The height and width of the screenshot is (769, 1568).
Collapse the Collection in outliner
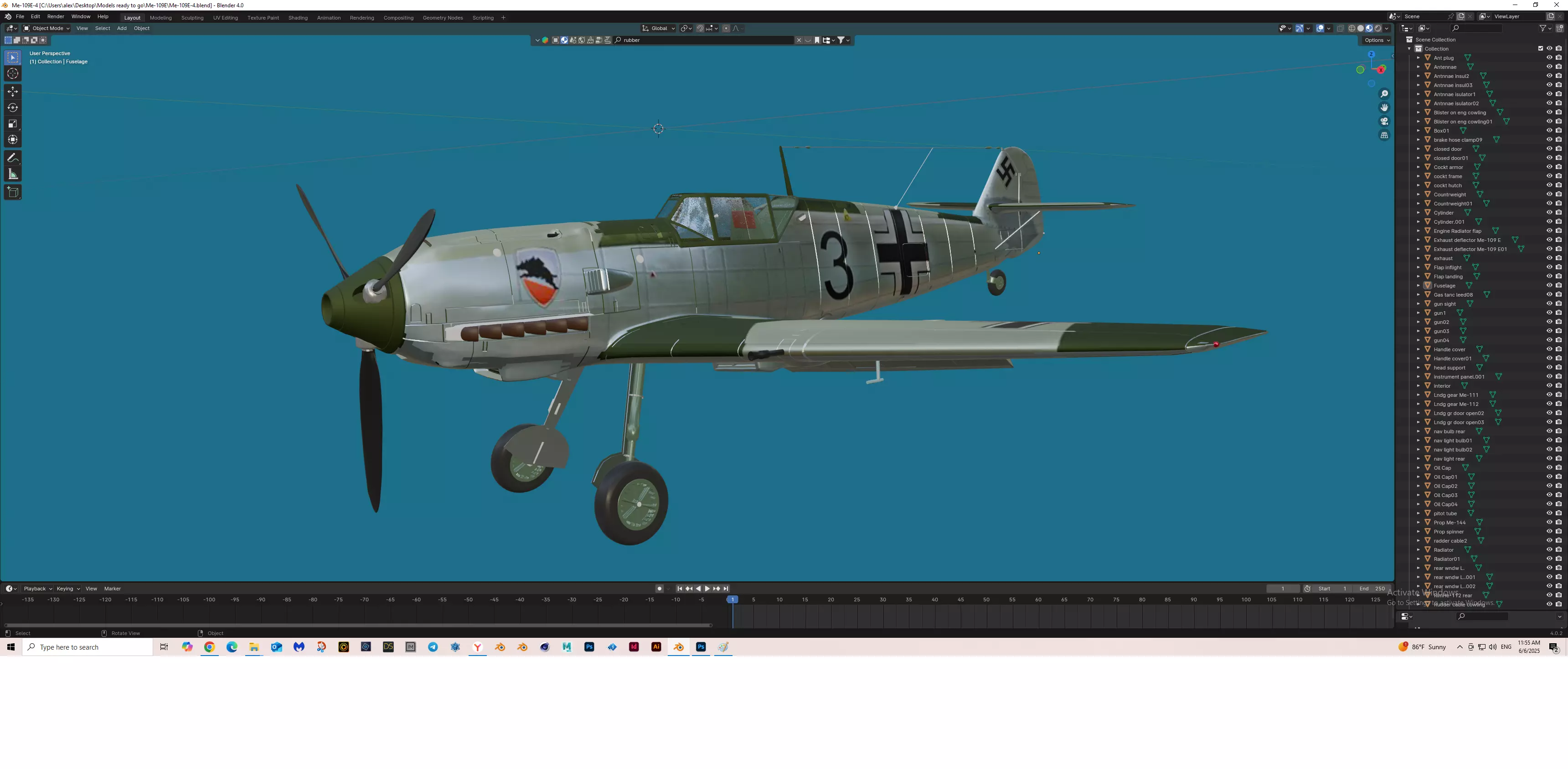click(x=1409, y=49)
